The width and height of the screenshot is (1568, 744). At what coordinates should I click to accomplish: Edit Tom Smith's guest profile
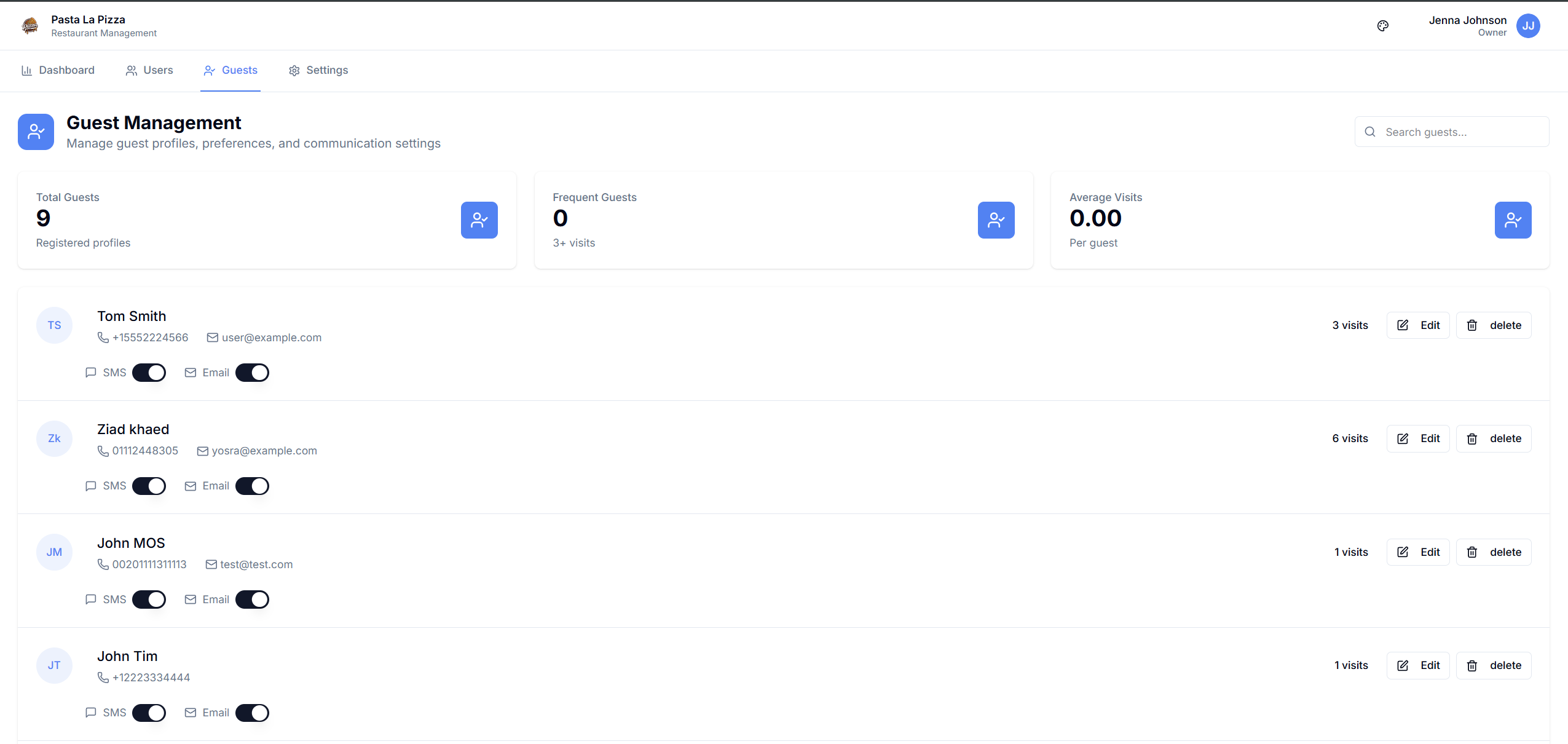pyautogui.click(x=1417, y=325)
